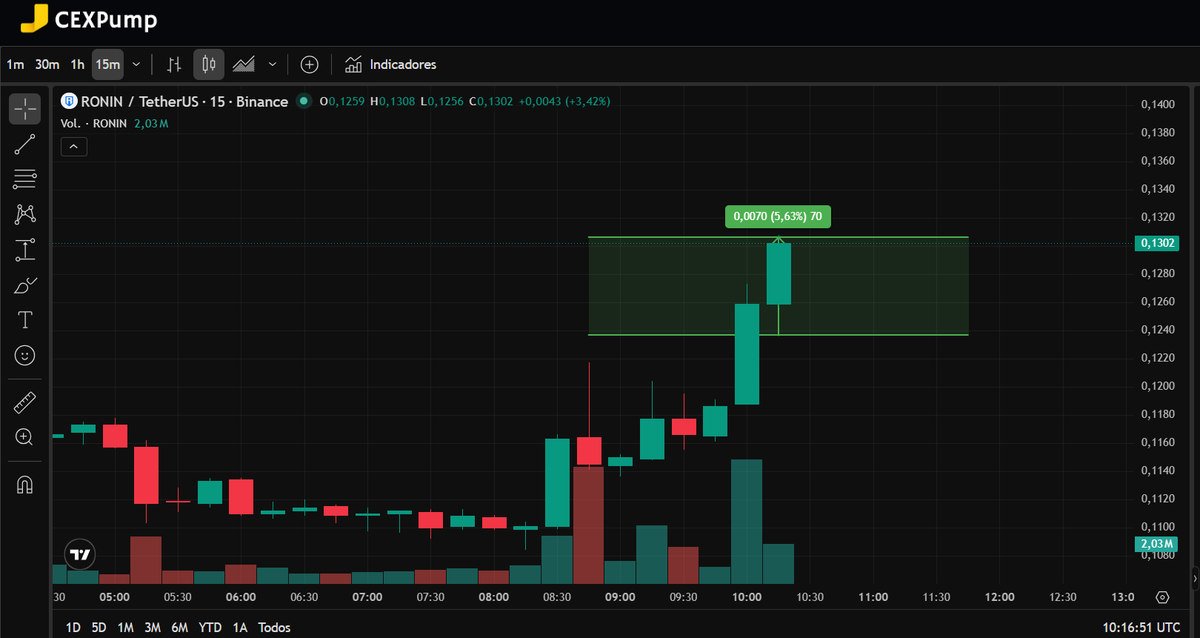Expand the chart style dropdown
This screenshot has width=1200, height=638.
pos(272,64)
